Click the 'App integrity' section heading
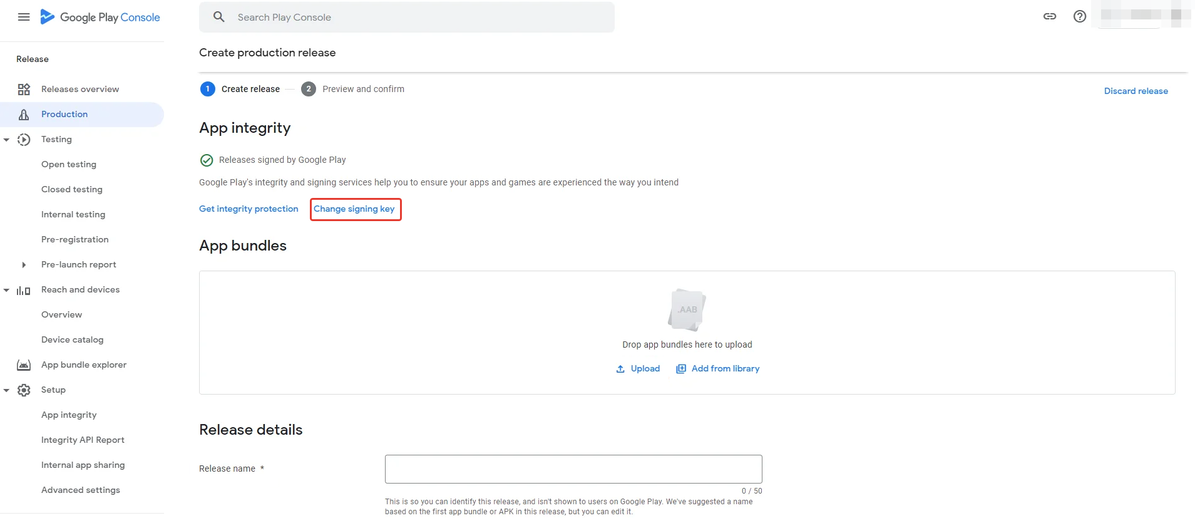Screen dimensions: 1200x518 pyautogui.click(x=245, y=128)
